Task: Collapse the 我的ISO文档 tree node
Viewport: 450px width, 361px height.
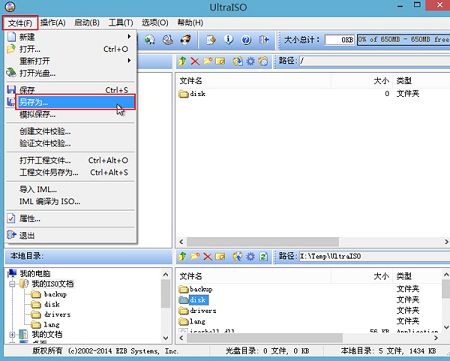Action: click(x=12, y=284)
